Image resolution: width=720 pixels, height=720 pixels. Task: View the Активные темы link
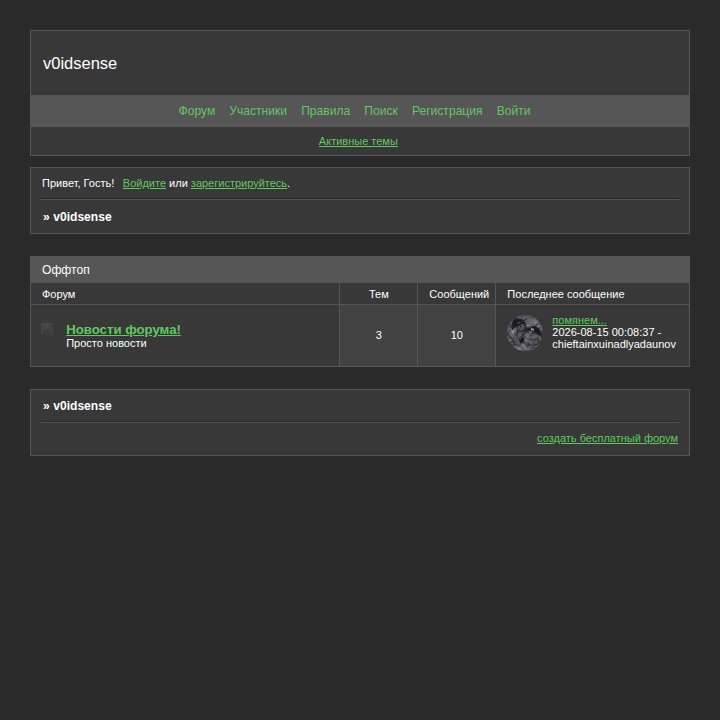coord(358,141)
